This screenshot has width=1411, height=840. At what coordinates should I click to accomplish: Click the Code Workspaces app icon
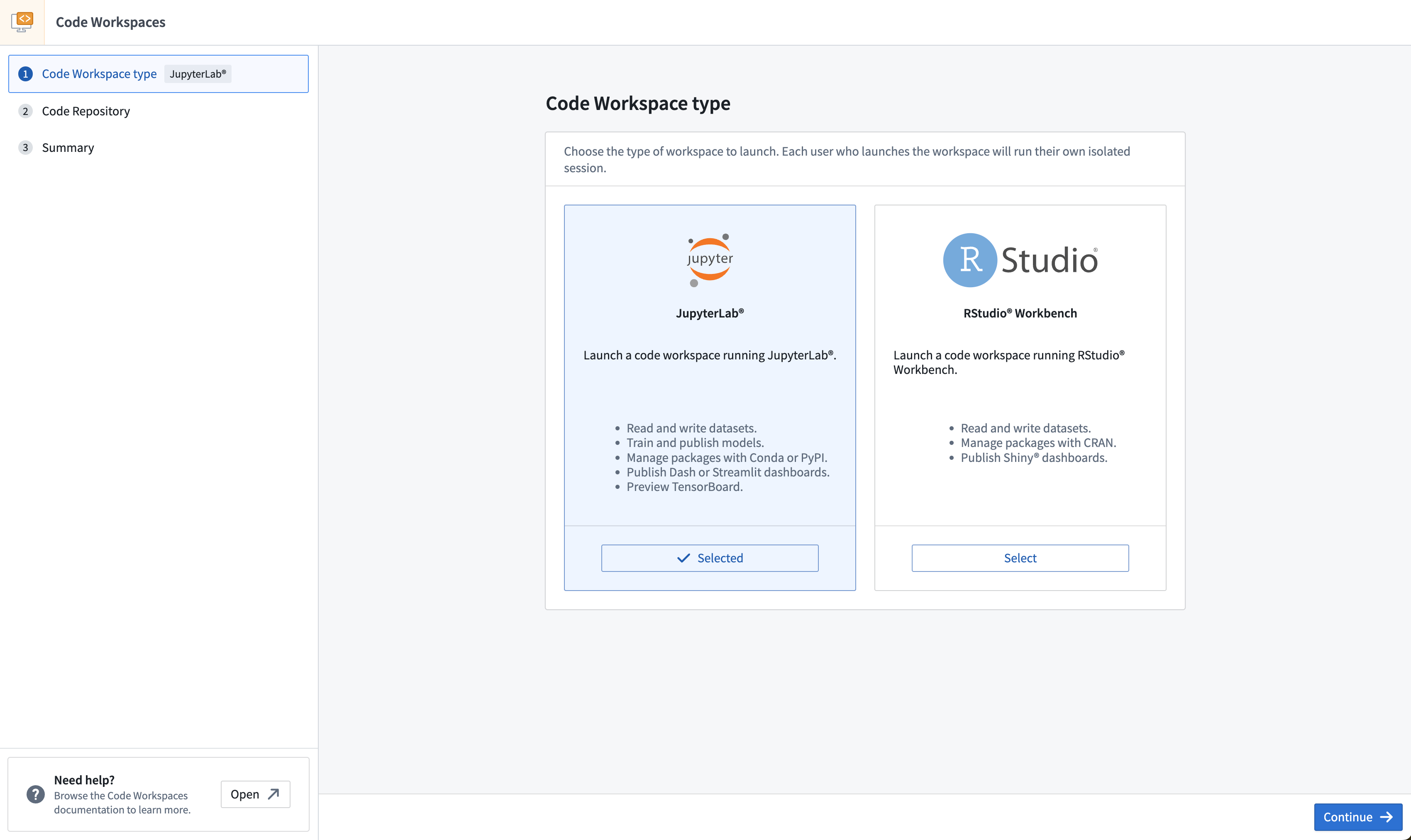point(22,22)
